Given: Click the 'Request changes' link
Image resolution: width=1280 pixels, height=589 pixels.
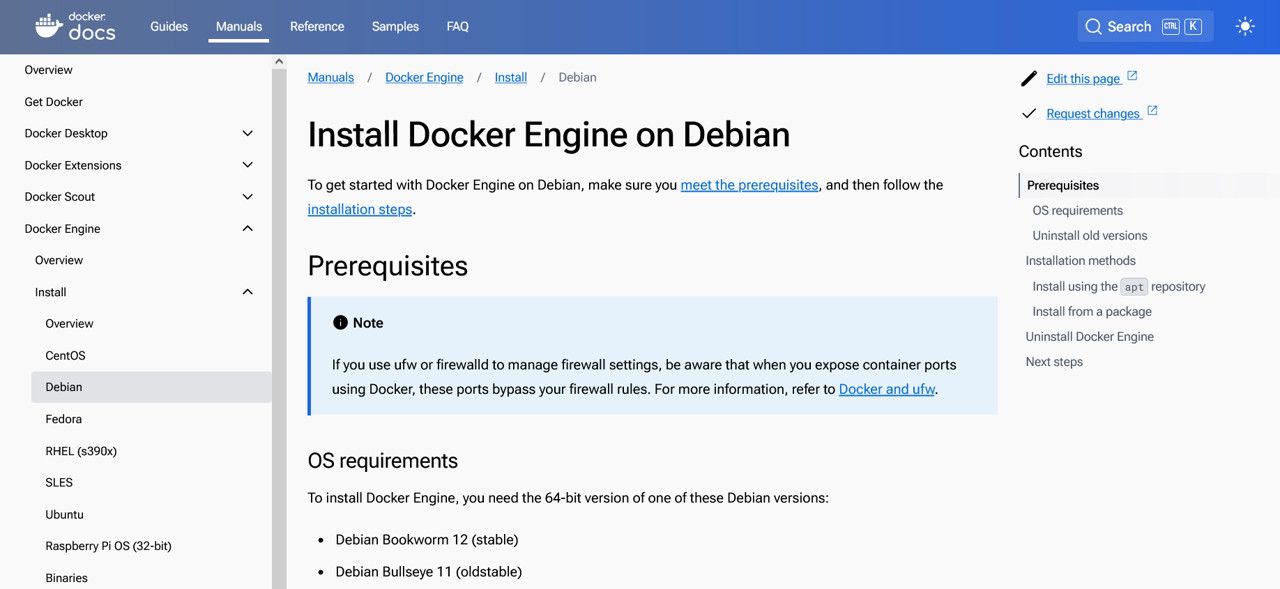Looking at the screenshot, I should click(1093, 114).
